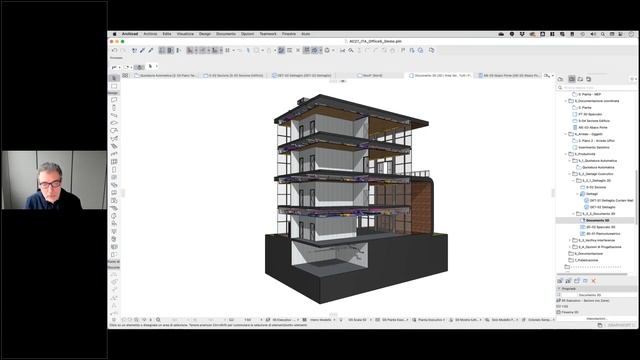Select the Marquee tool in toolbox
This screenshot has height=360, width=640.
click(x=114, y=87)
